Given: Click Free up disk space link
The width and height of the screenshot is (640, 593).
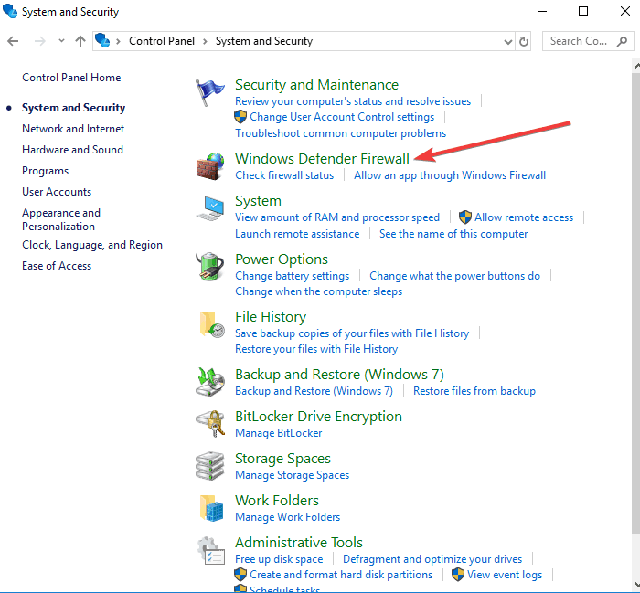Looking at the screenshot, I should click(x=279, y=559).
